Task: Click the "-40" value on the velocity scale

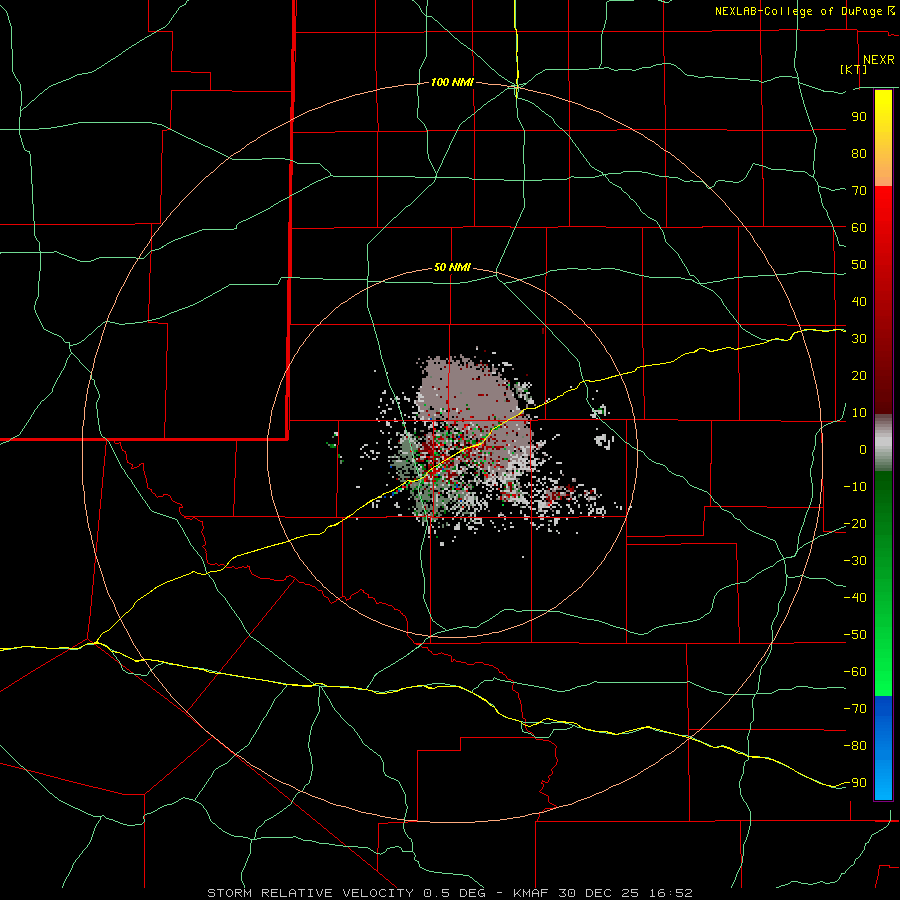Action: [x=855, y=598]
